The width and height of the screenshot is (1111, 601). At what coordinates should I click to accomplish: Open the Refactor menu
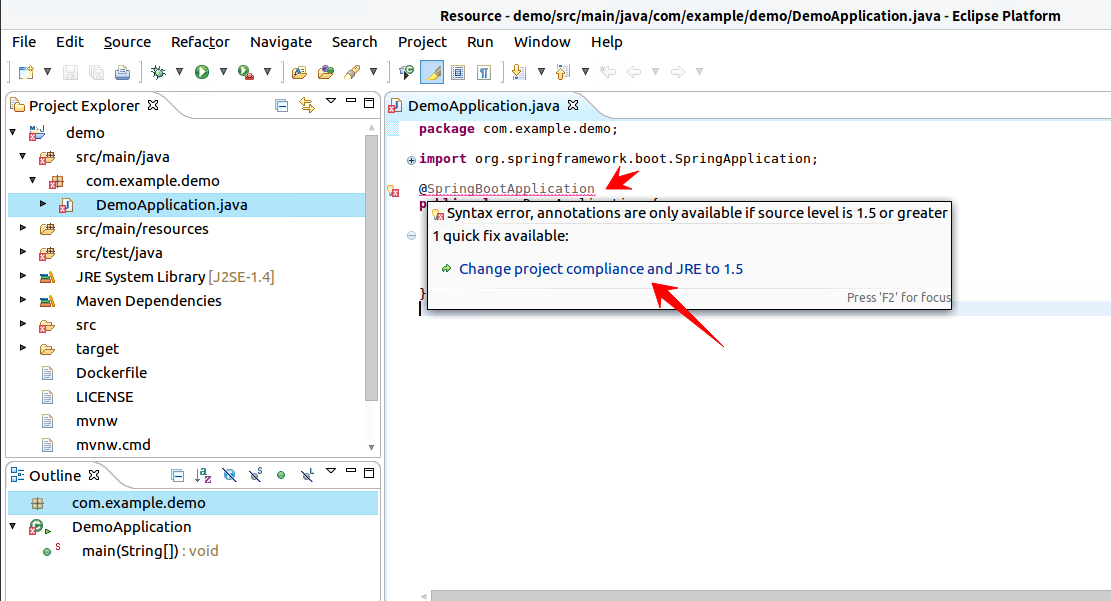(x=201, y=42)
